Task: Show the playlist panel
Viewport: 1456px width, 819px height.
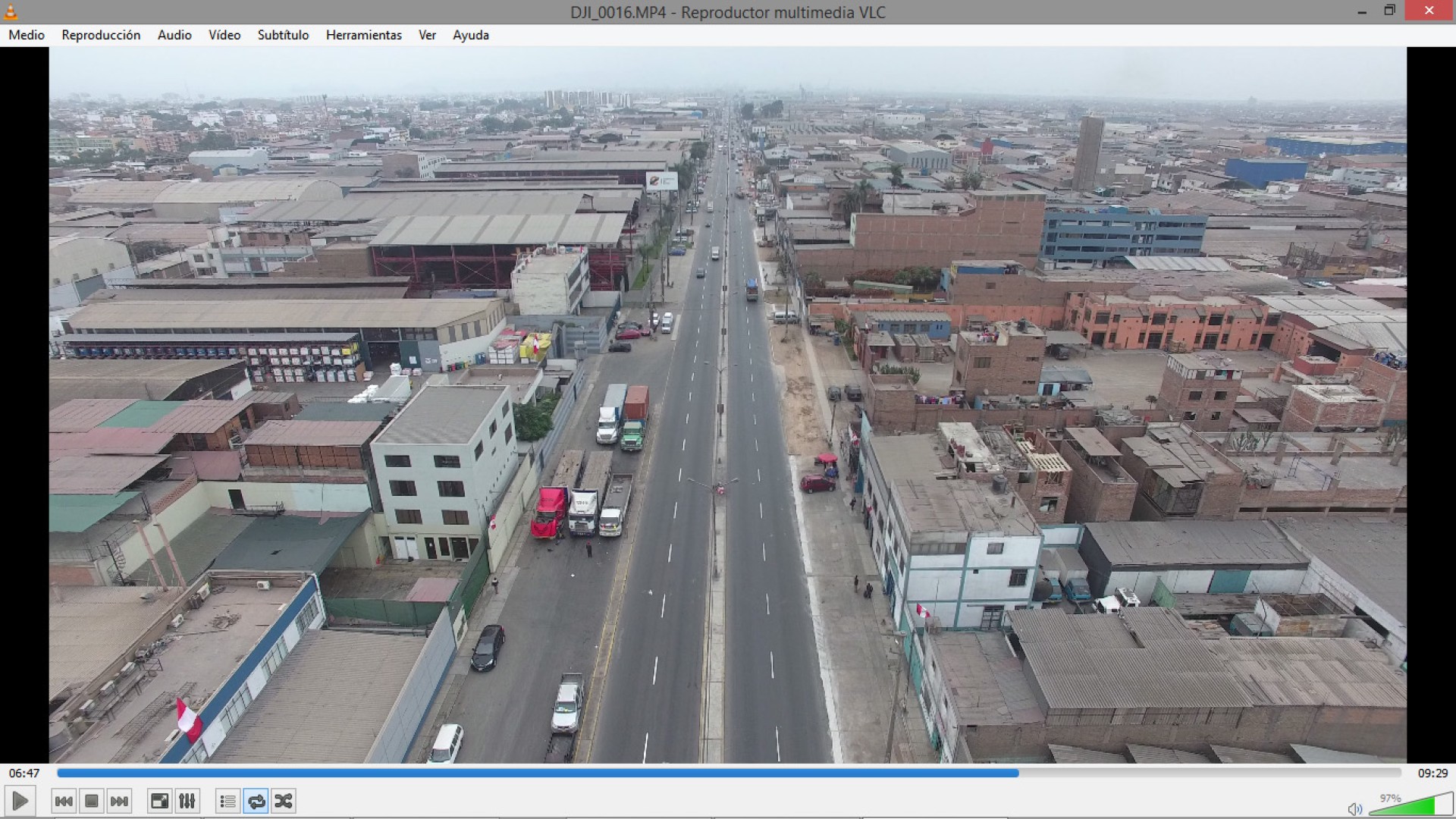Action: tap(228, 801)
